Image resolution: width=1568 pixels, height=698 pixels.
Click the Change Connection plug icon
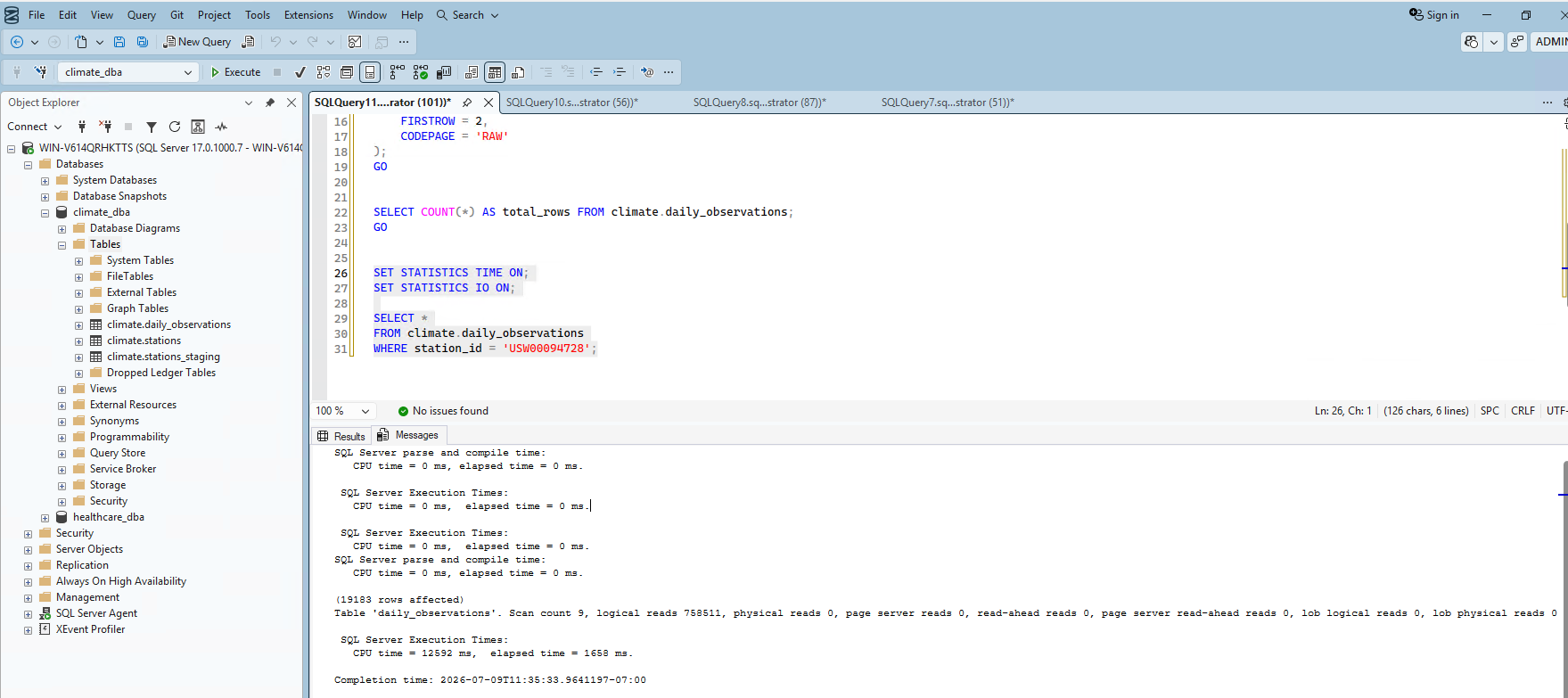(40, 72)
